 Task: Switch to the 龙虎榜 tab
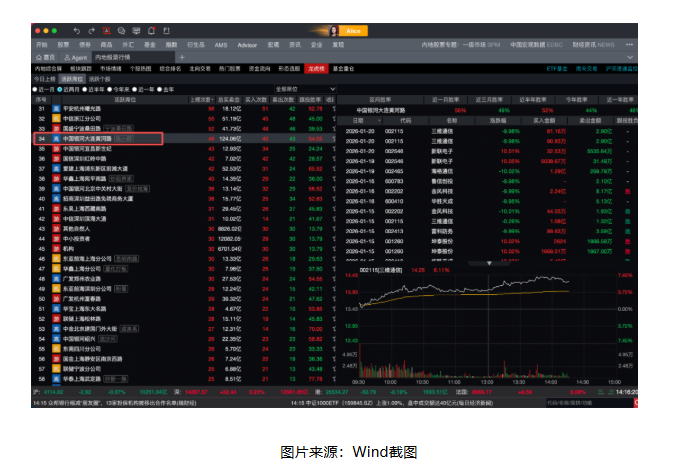point(316,68)
